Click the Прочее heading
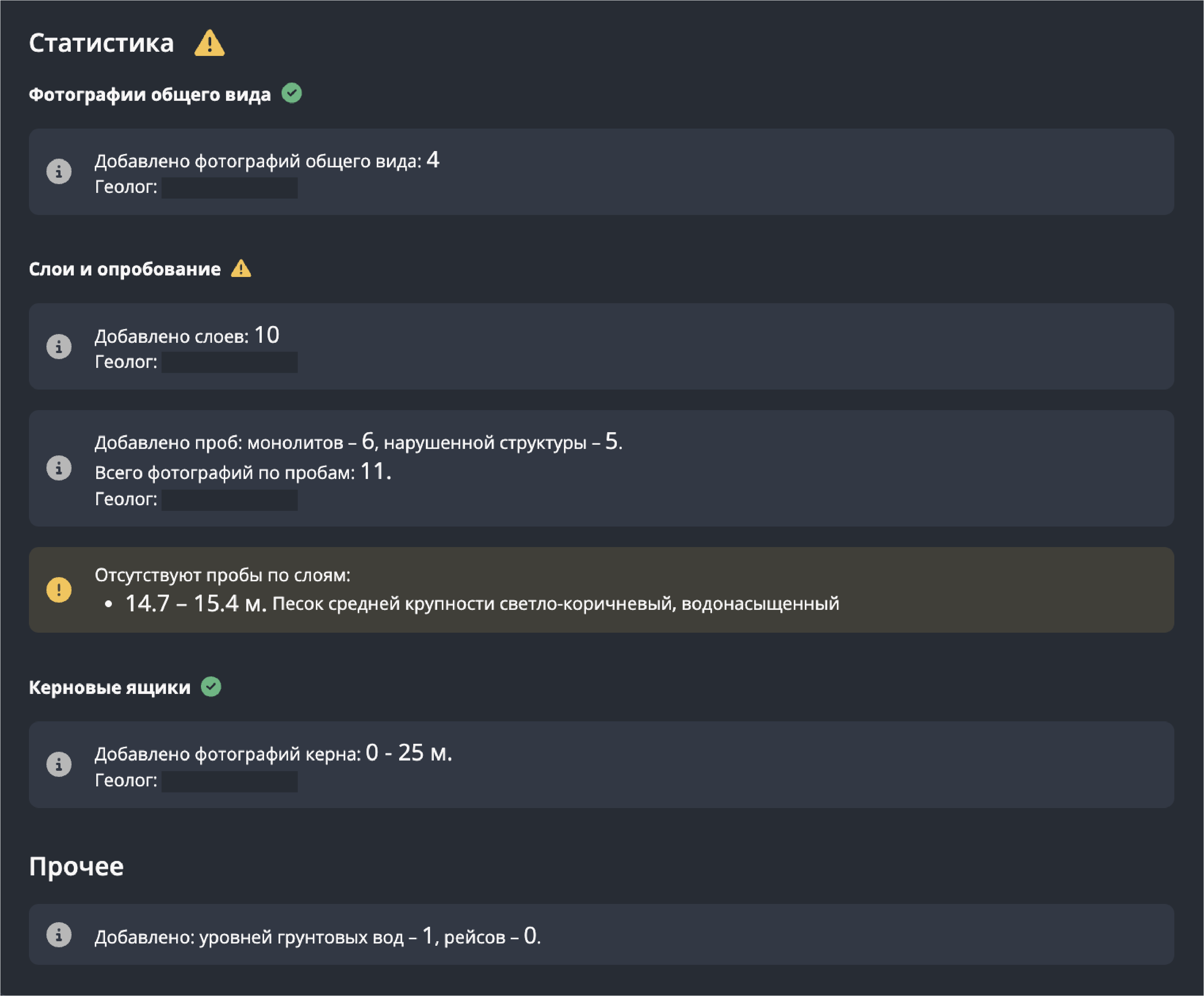 click(76, 866)
